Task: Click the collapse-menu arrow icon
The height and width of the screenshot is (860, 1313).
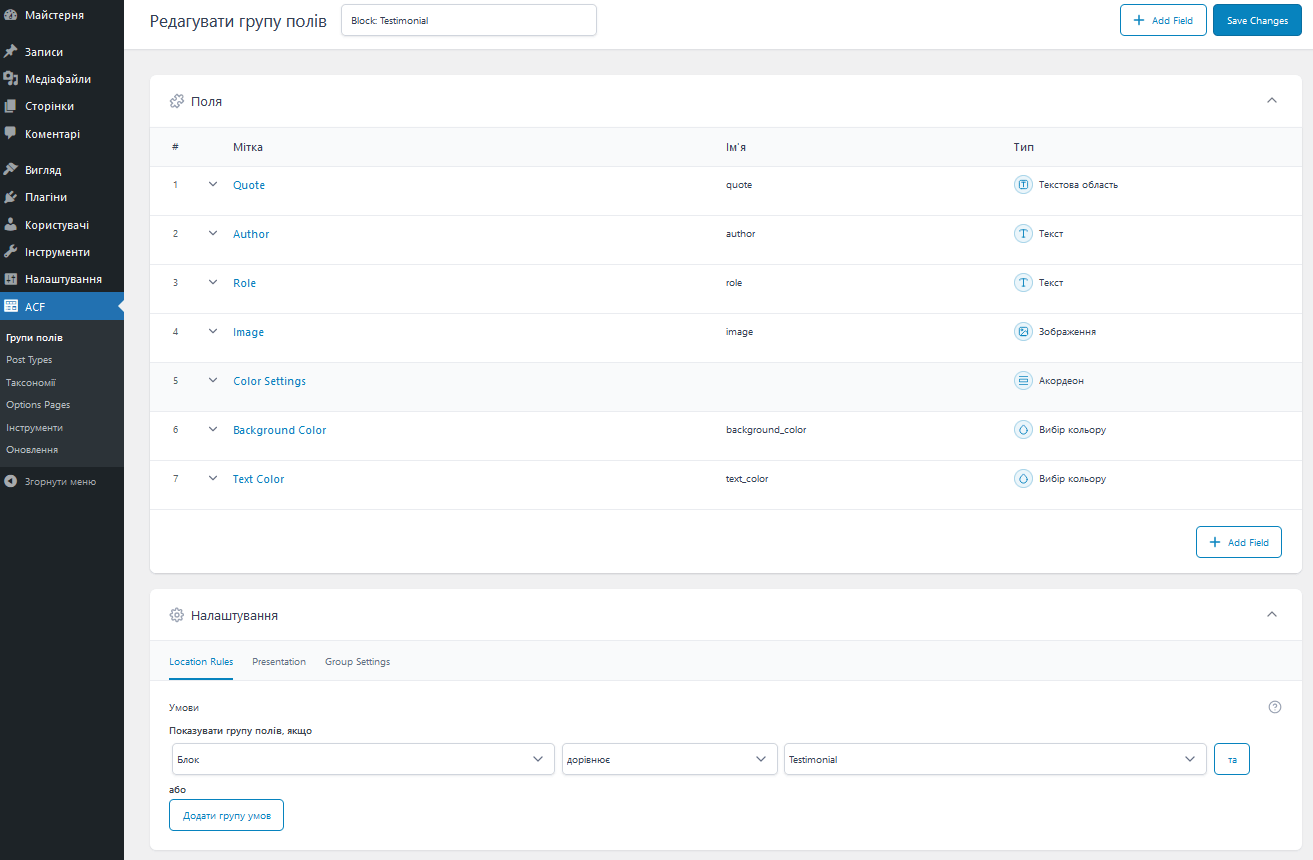Action: click(x=11, y=482)
